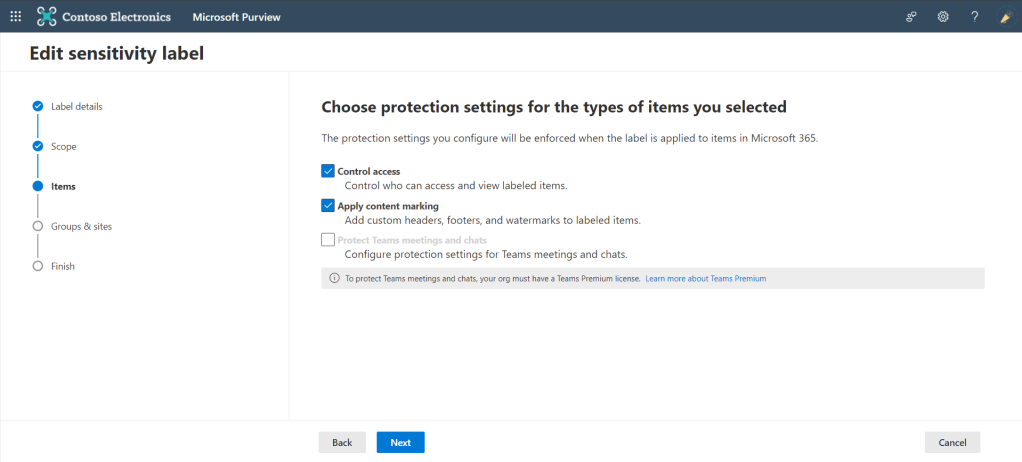Click the Microsoft Purview header title
1022x462 pixels.
tap(237, 17)
